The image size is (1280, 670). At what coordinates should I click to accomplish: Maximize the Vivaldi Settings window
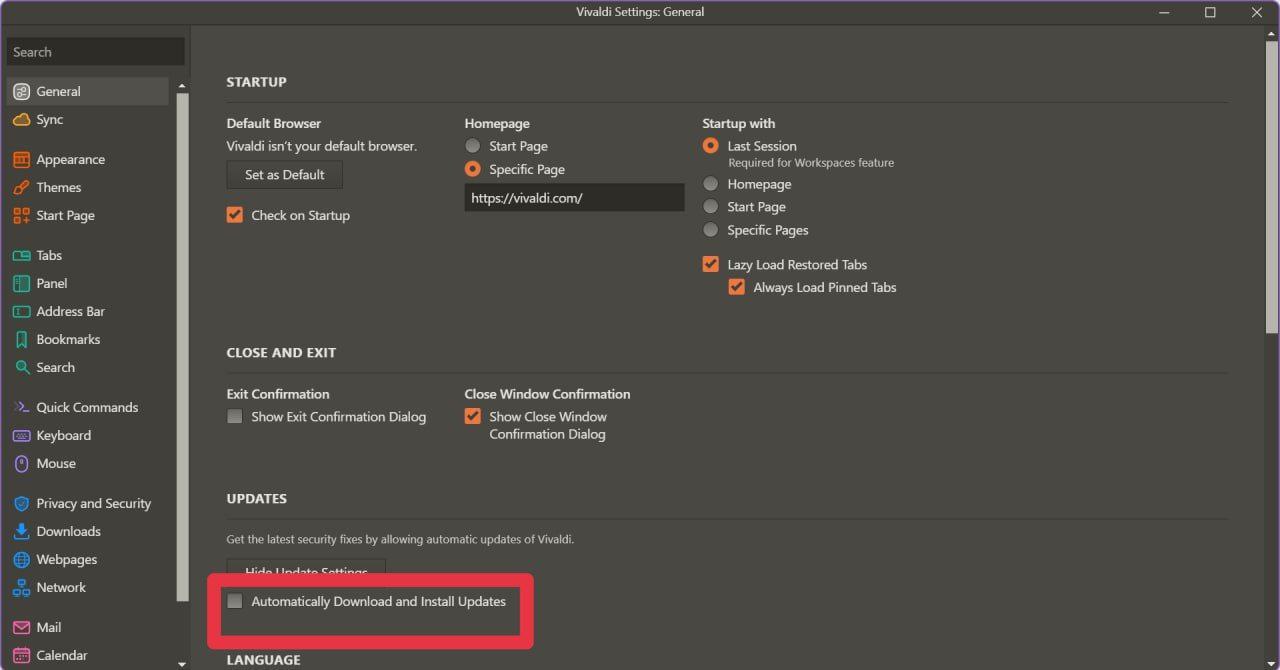(1210, 12)
